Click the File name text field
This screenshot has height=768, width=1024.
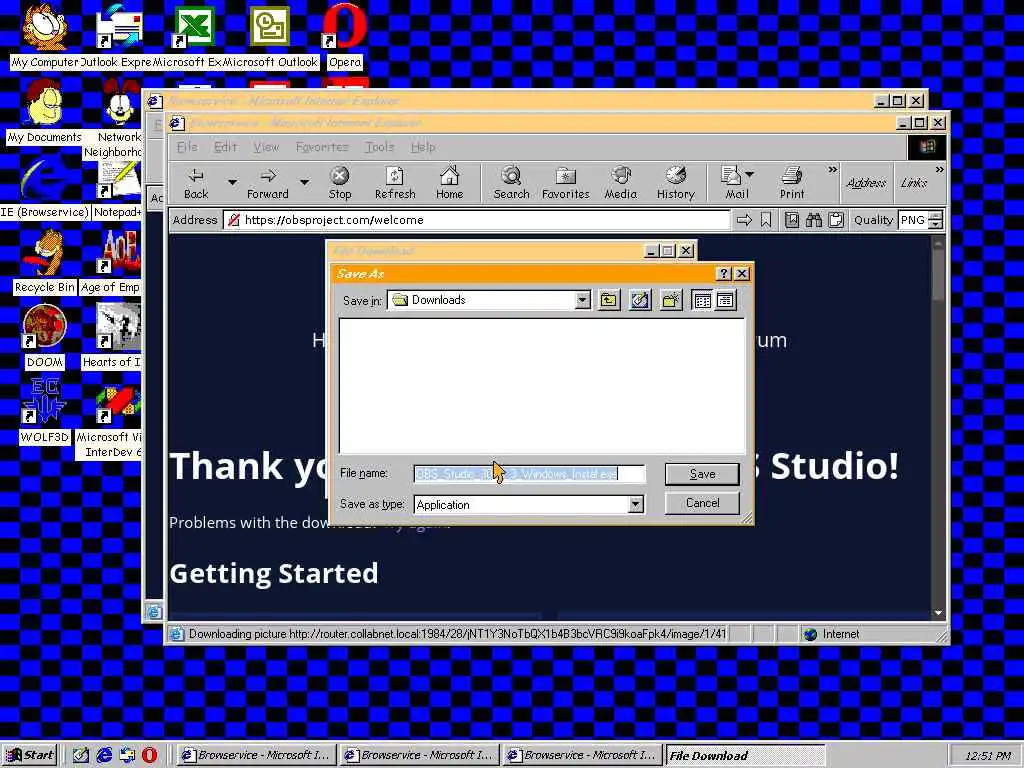529,474
